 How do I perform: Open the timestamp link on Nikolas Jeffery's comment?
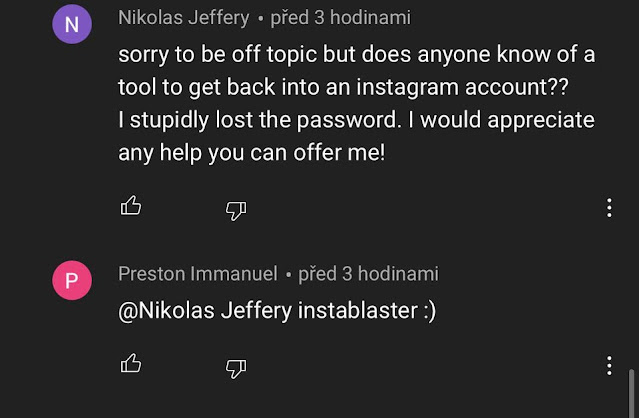pyautogui.click(x=347, y=18)
